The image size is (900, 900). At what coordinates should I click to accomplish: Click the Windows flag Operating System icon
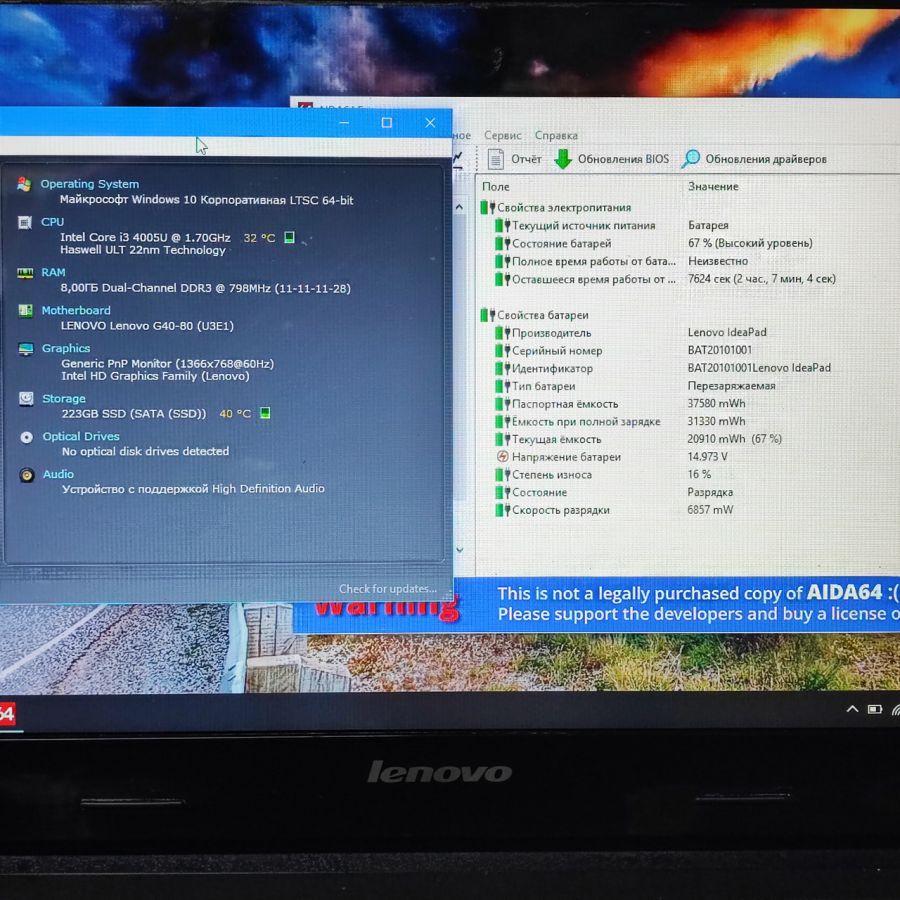coord(24,184)
